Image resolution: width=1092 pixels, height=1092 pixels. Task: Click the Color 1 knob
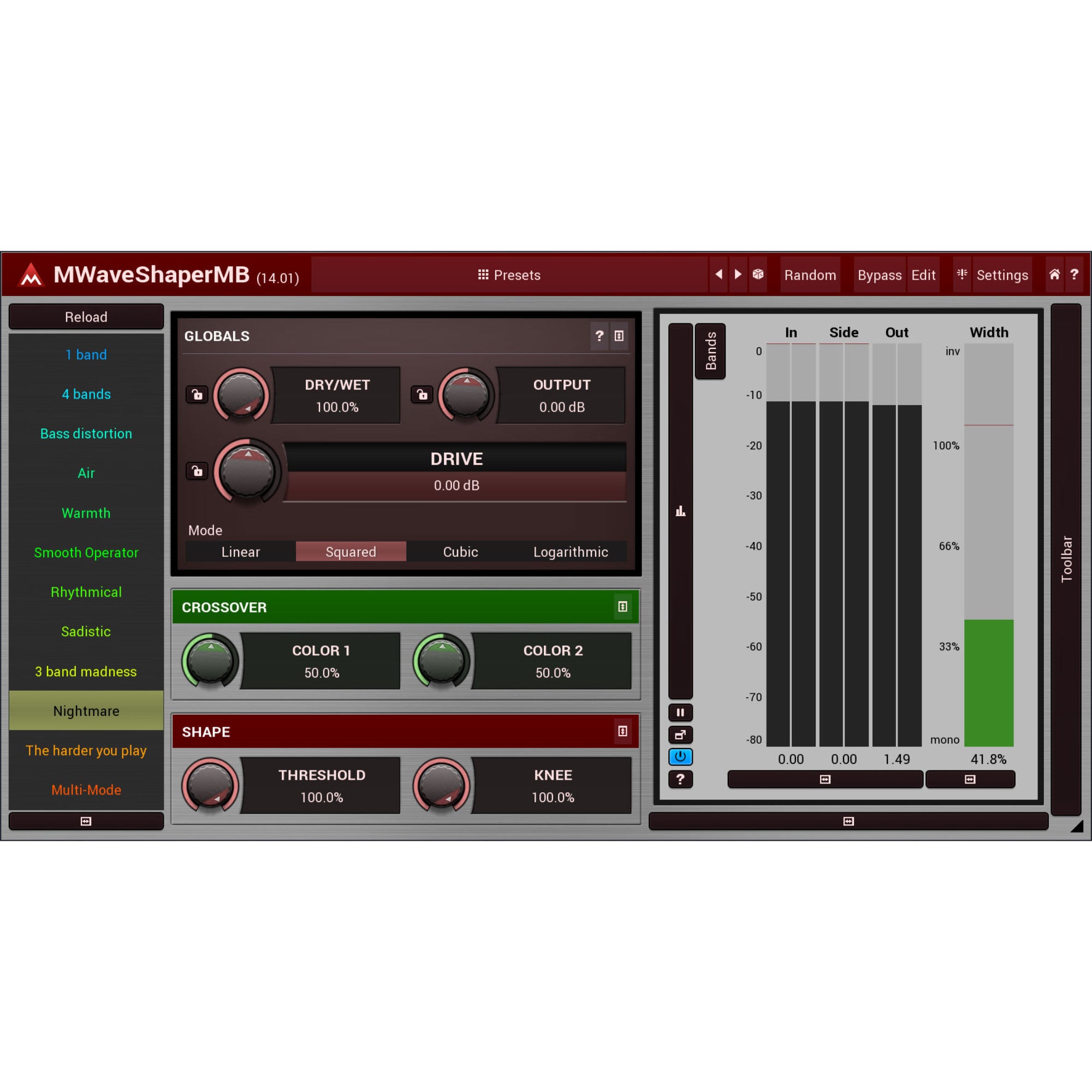click(x=210, y=661)
